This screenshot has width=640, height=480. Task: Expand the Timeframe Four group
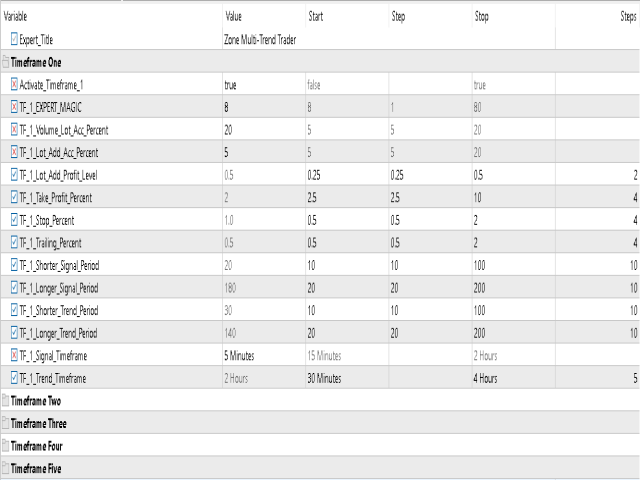pos(5,446)
